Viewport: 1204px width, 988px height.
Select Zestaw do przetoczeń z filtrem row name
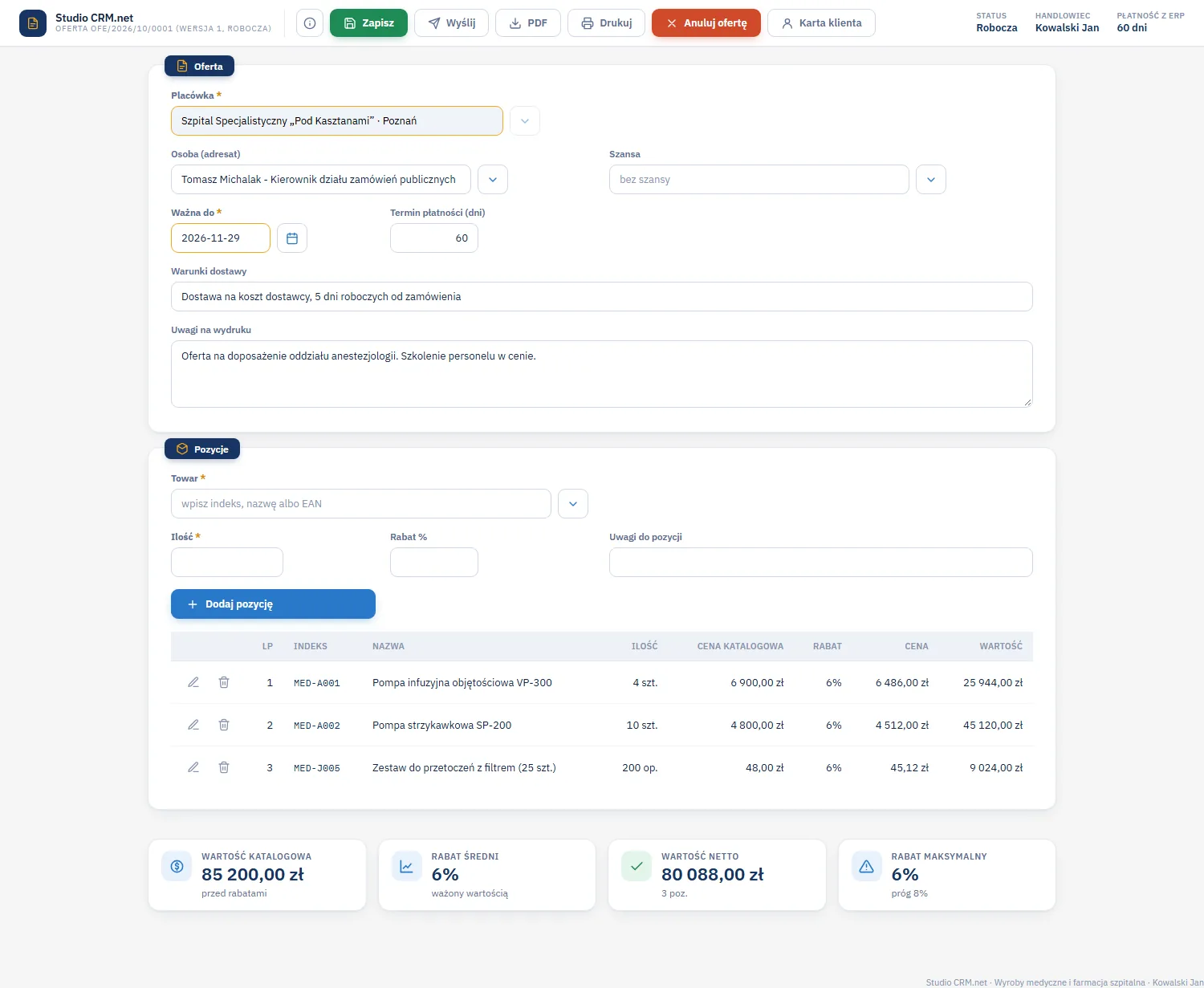coord(464,768)
